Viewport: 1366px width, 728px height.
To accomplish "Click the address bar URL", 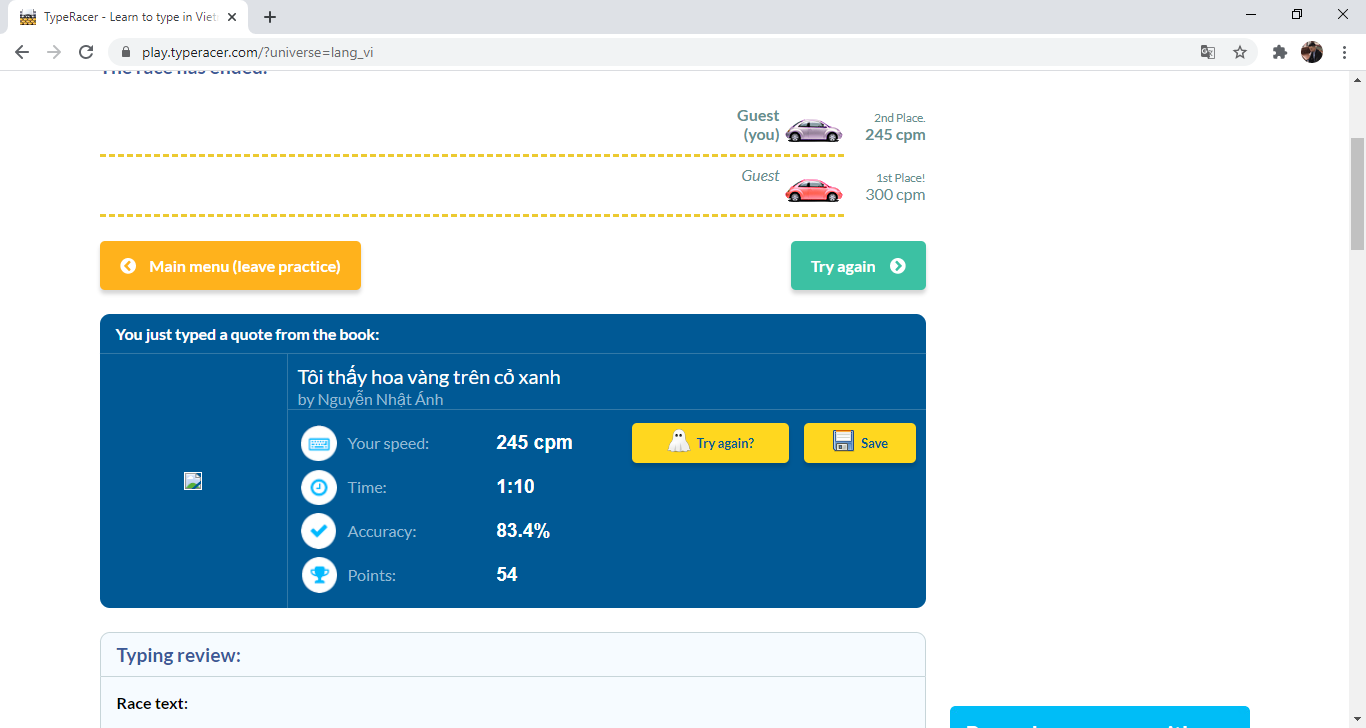I will 258,52.
